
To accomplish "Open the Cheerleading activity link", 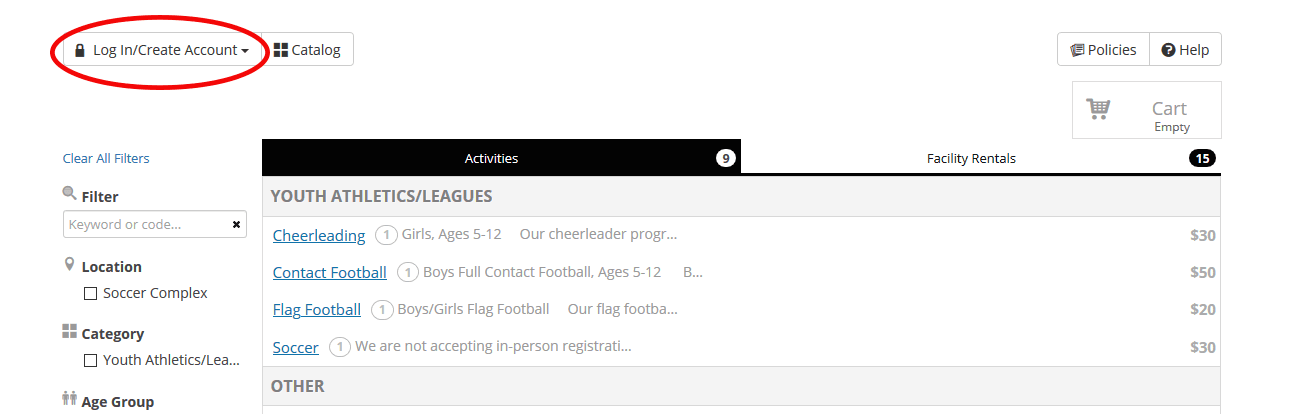I will (x=319, y=236).
